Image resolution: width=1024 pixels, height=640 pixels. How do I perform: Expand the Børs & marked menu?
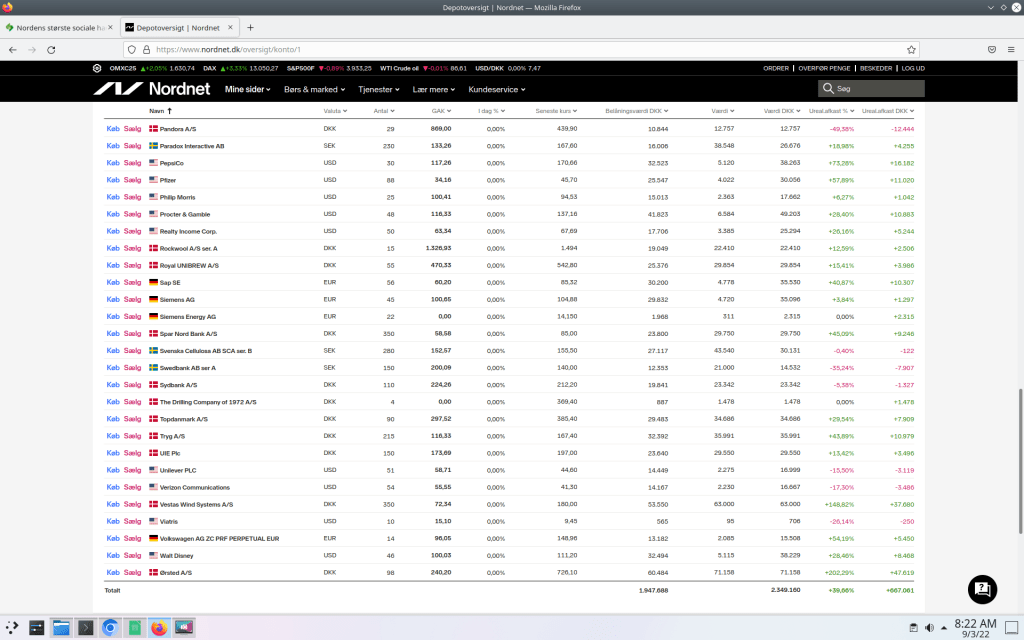coord(314,89)
